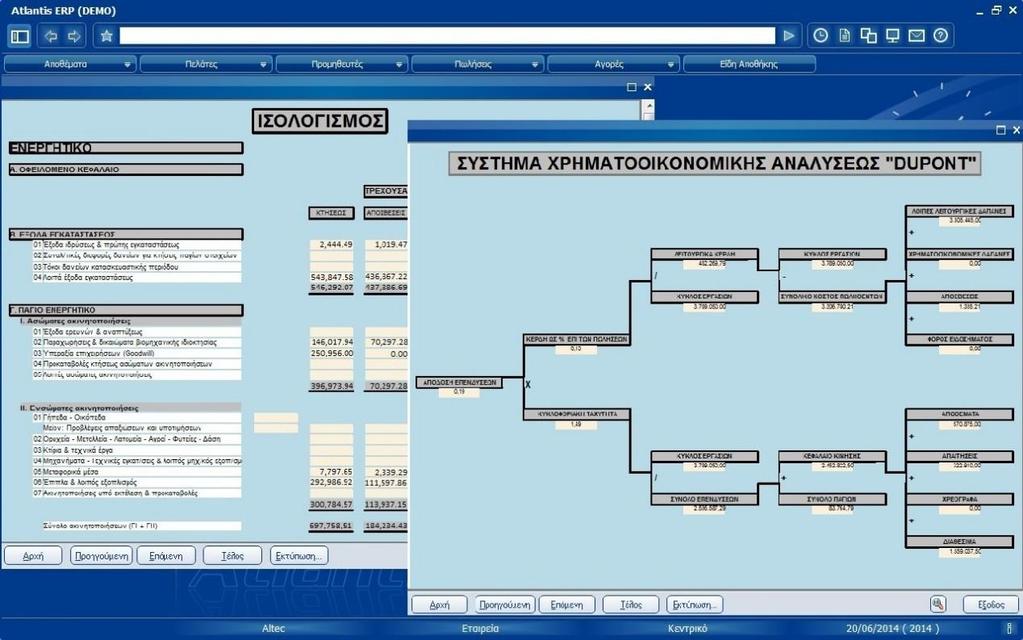Run the command with the play arrow

point(789,36)
